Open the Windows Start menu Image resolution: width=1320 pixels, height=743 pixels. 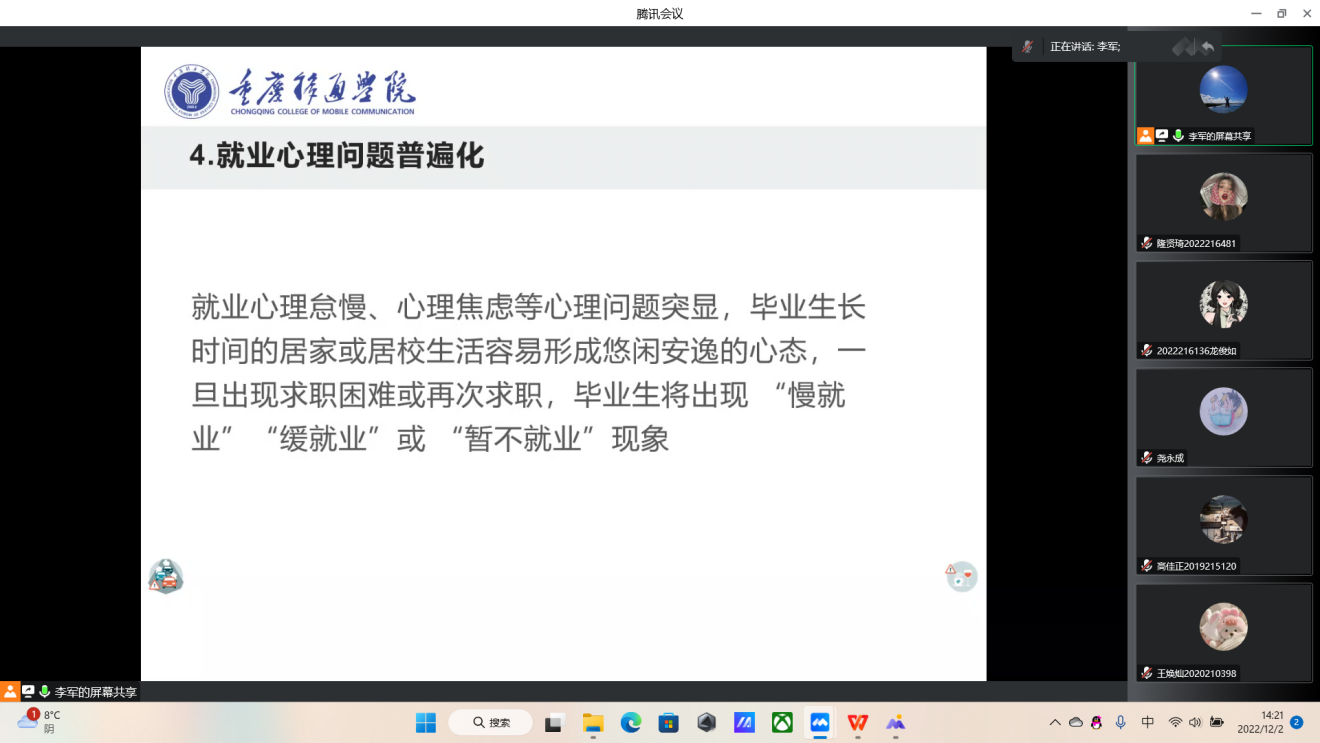[426, 722]
